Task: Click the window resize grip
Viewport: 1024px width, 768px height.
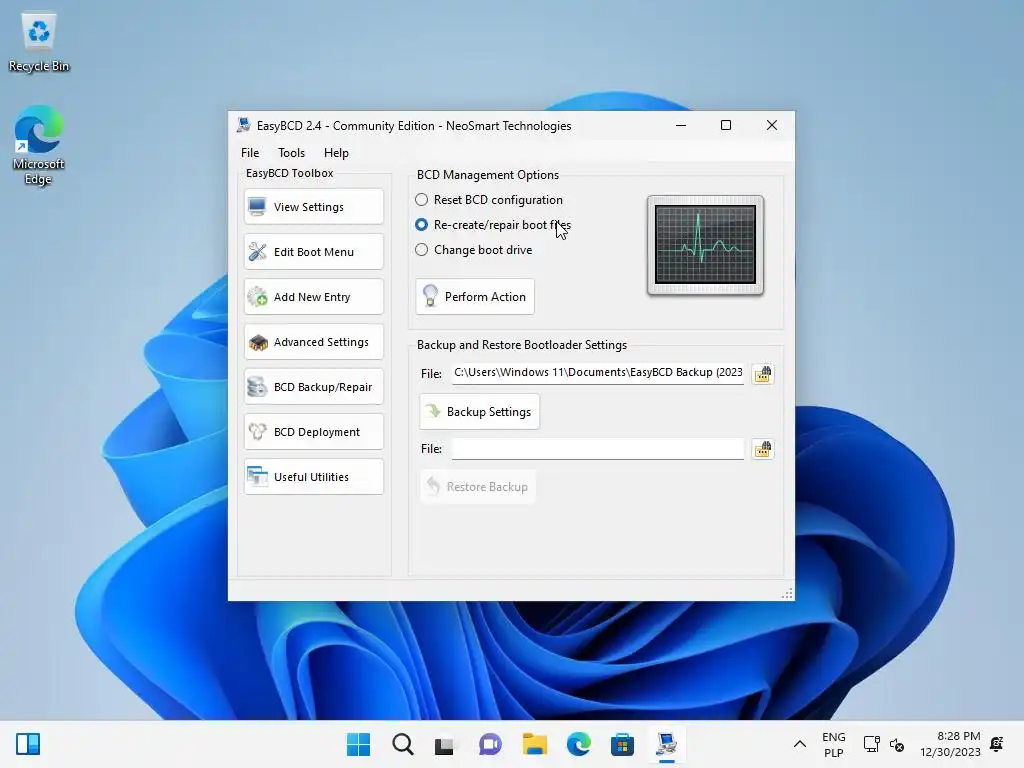Action: pos(788,594)
